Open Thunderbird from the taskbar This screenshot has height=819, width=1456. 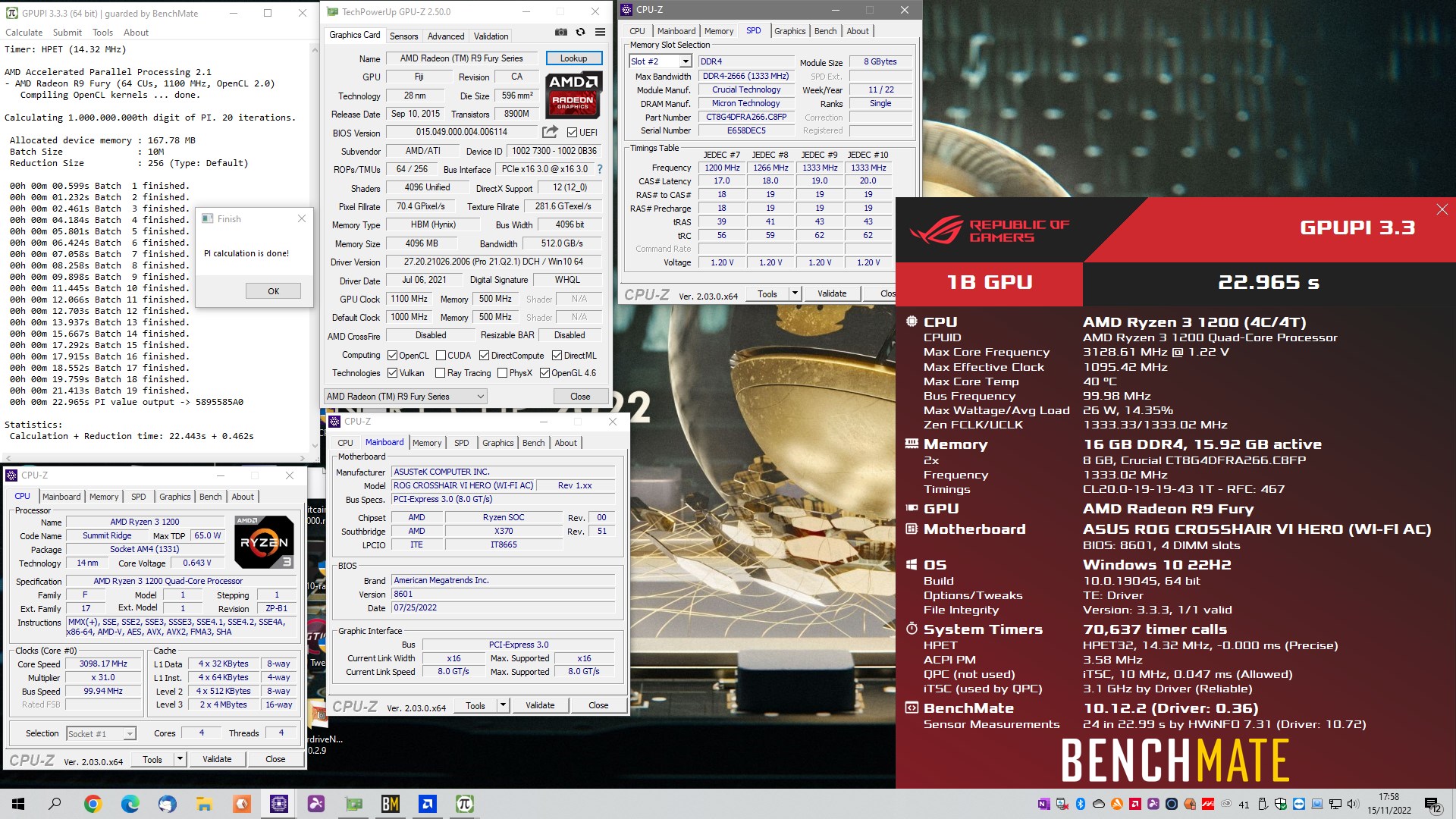coord(167,804)
